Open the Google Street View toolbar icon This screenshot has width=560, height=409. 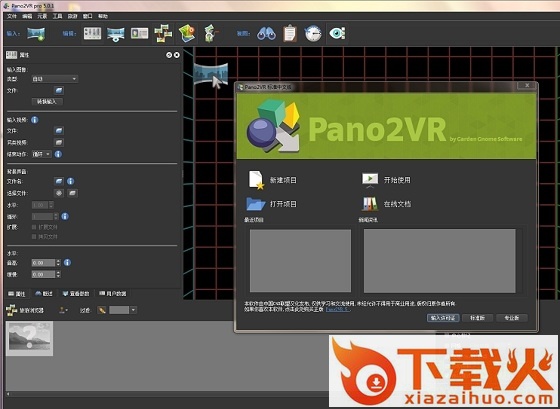(x=211, y=34)
